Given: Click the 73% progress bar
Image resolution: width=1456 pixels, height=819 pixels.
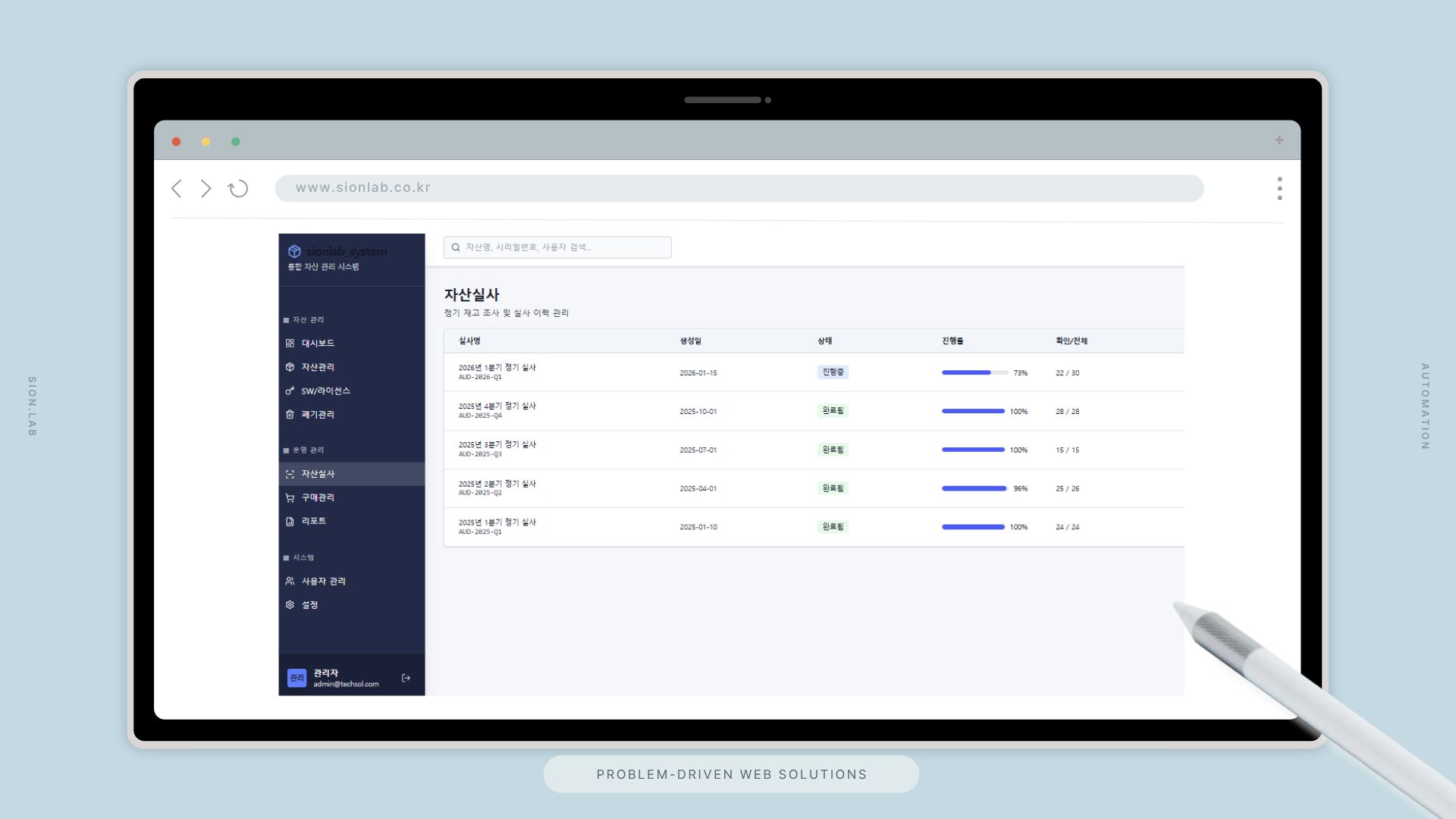Looking at the screenshot, I should coord(974,373).
